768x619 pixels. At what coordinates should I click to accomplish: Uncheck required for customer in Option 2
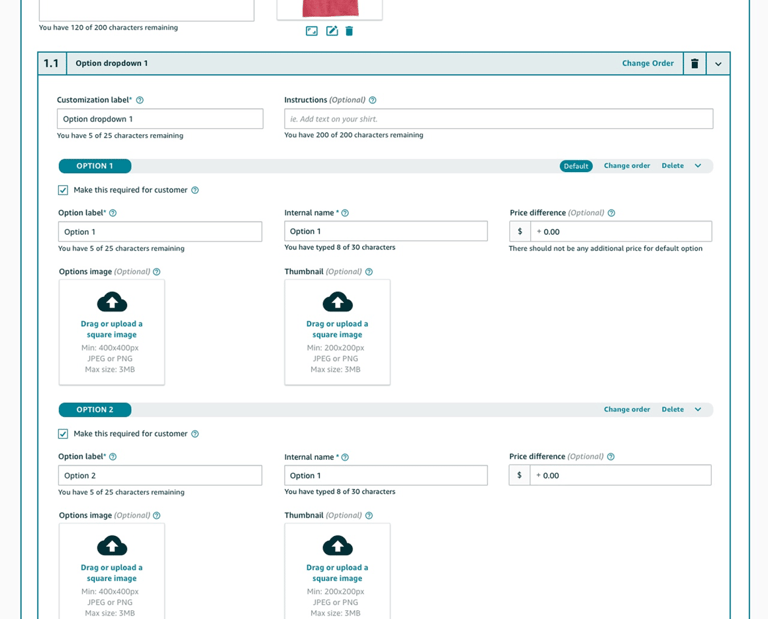coord(63,434)
